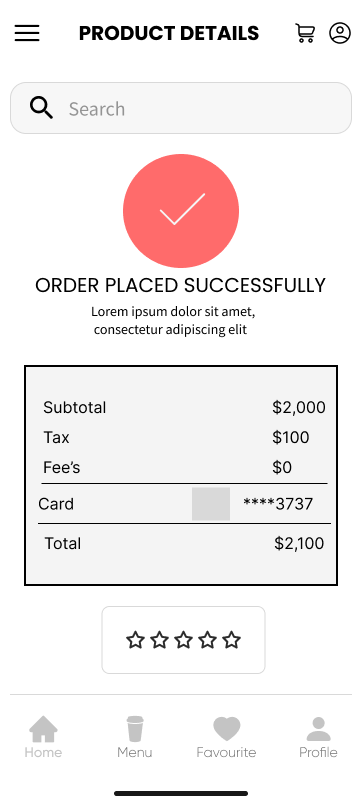Rate the order two stars

point(159,640)
